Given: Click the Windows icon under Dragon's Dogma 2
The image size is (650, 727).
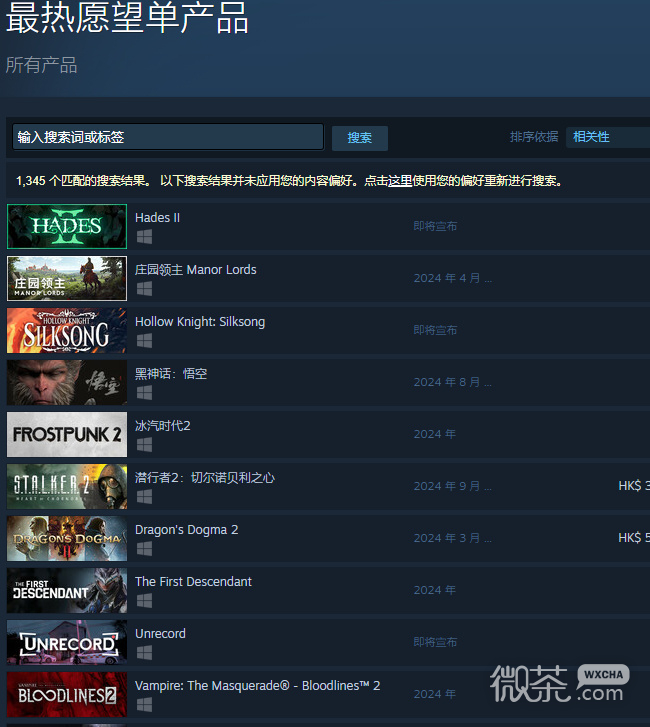Looking at the screenshot, I should tap(144, 548).
